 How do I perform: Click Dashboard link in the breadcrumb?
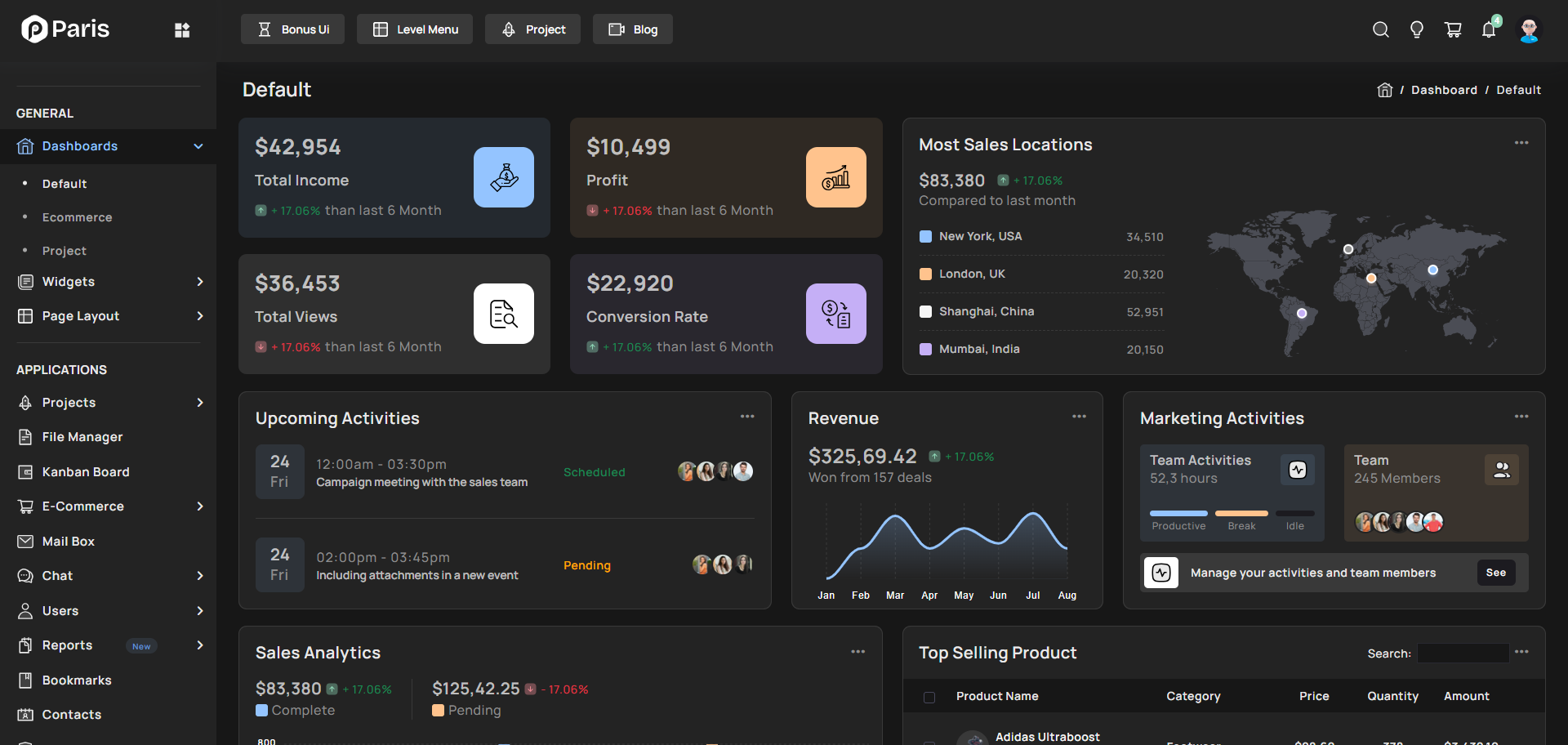click(x=1444, y=90)
